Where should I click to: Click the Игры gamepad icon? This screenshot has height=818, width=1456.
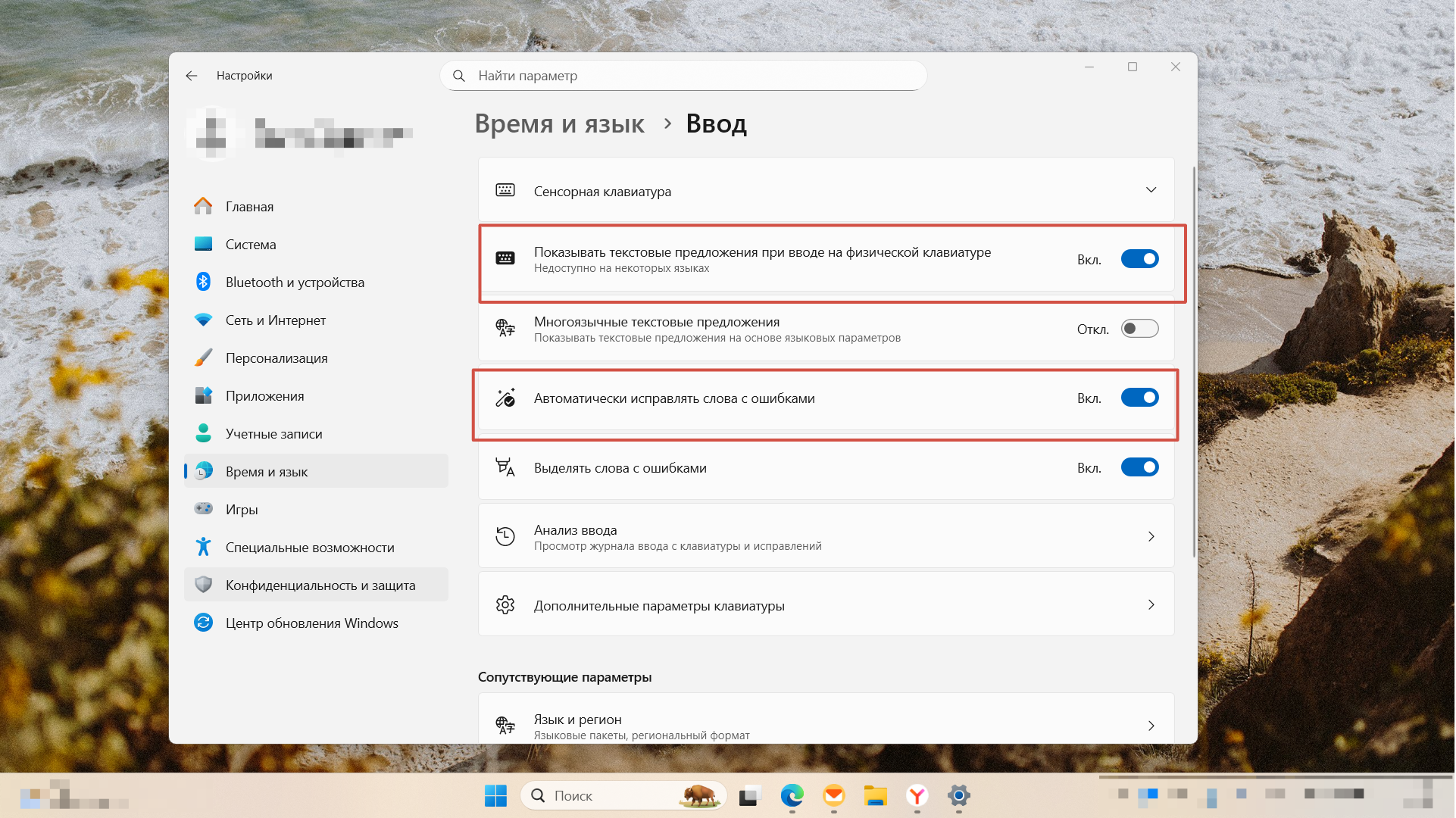click(x=203, y=509)
